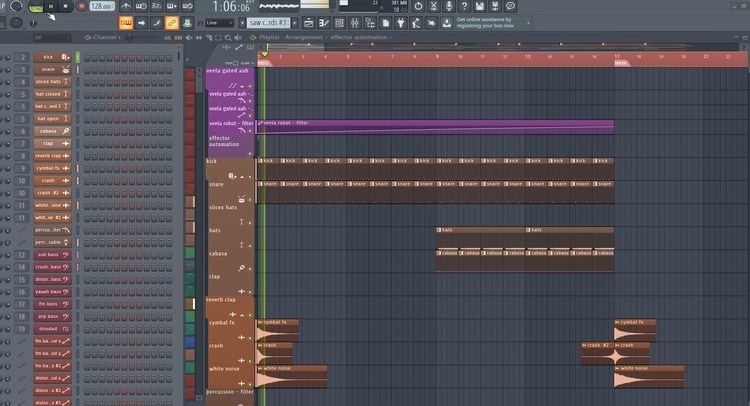Toggle snare channel select LED

[77, 69]
